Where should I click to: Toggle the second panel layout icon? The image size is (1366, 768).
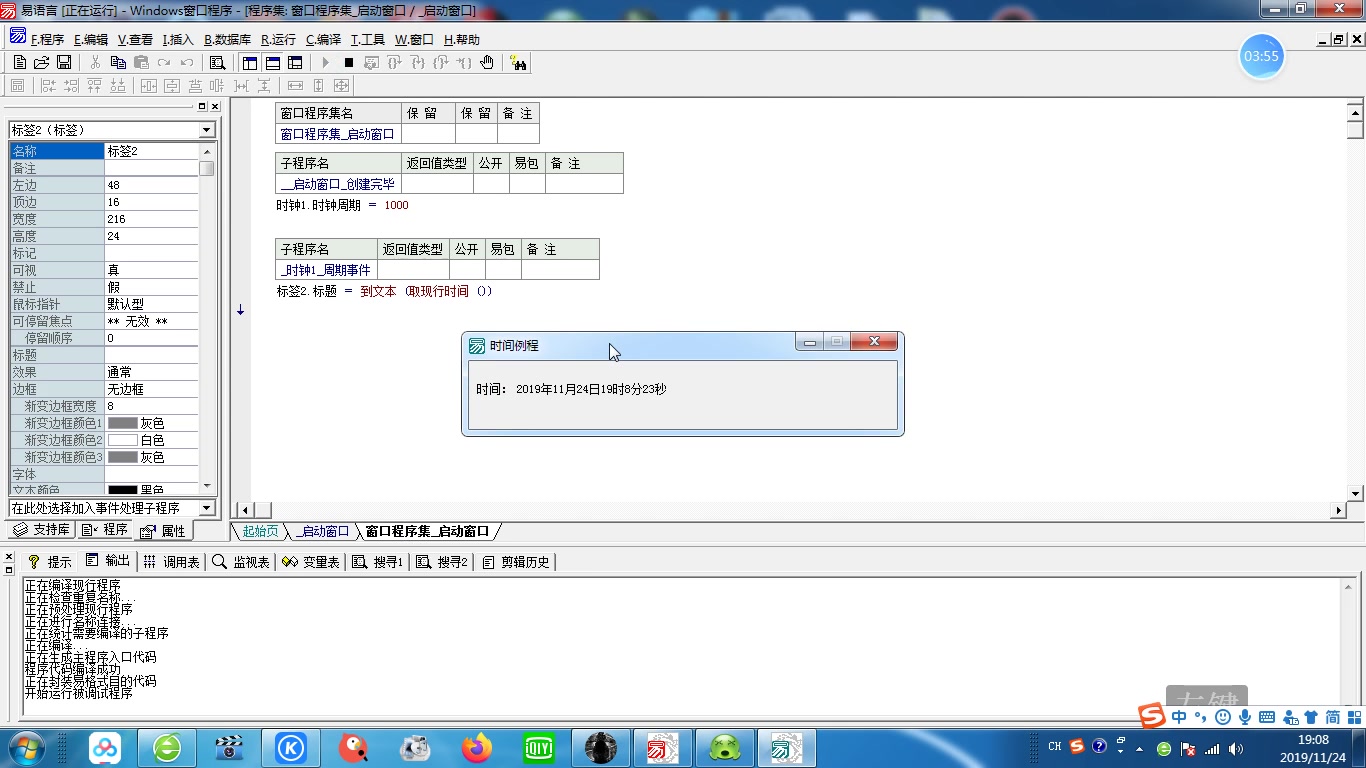coord(272,63)
